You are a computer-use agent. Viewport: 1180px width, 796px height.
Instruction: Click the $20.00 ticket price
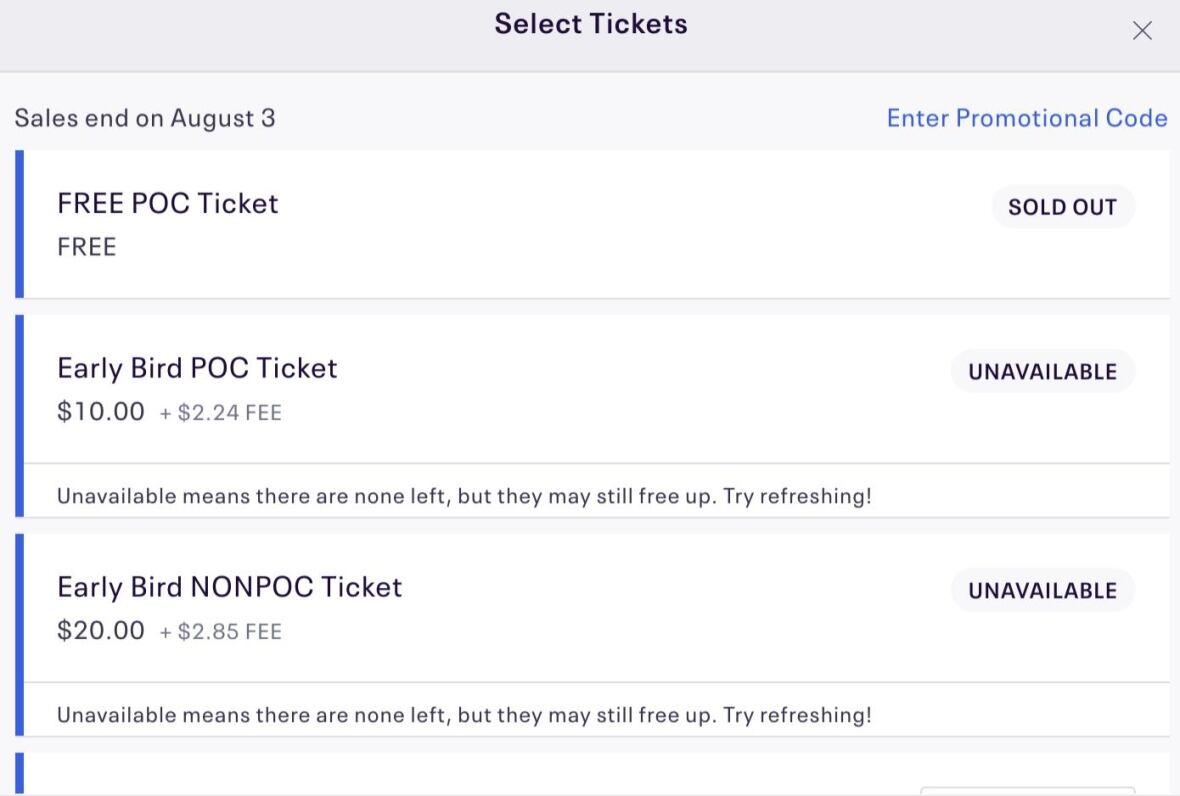tap(101, 631)
